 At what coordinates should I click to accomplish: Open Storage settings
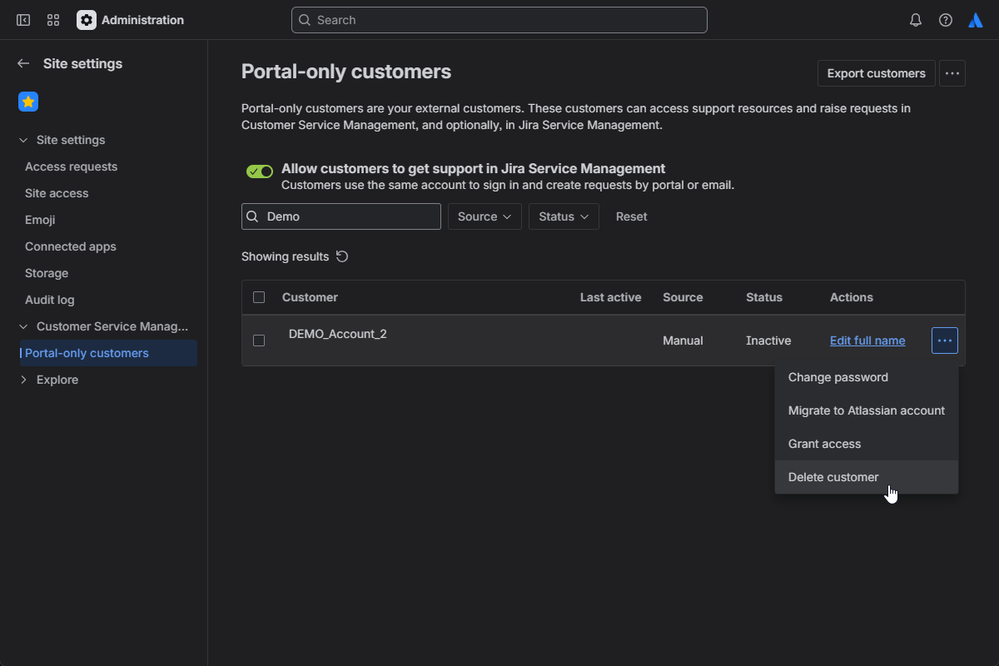47,273
